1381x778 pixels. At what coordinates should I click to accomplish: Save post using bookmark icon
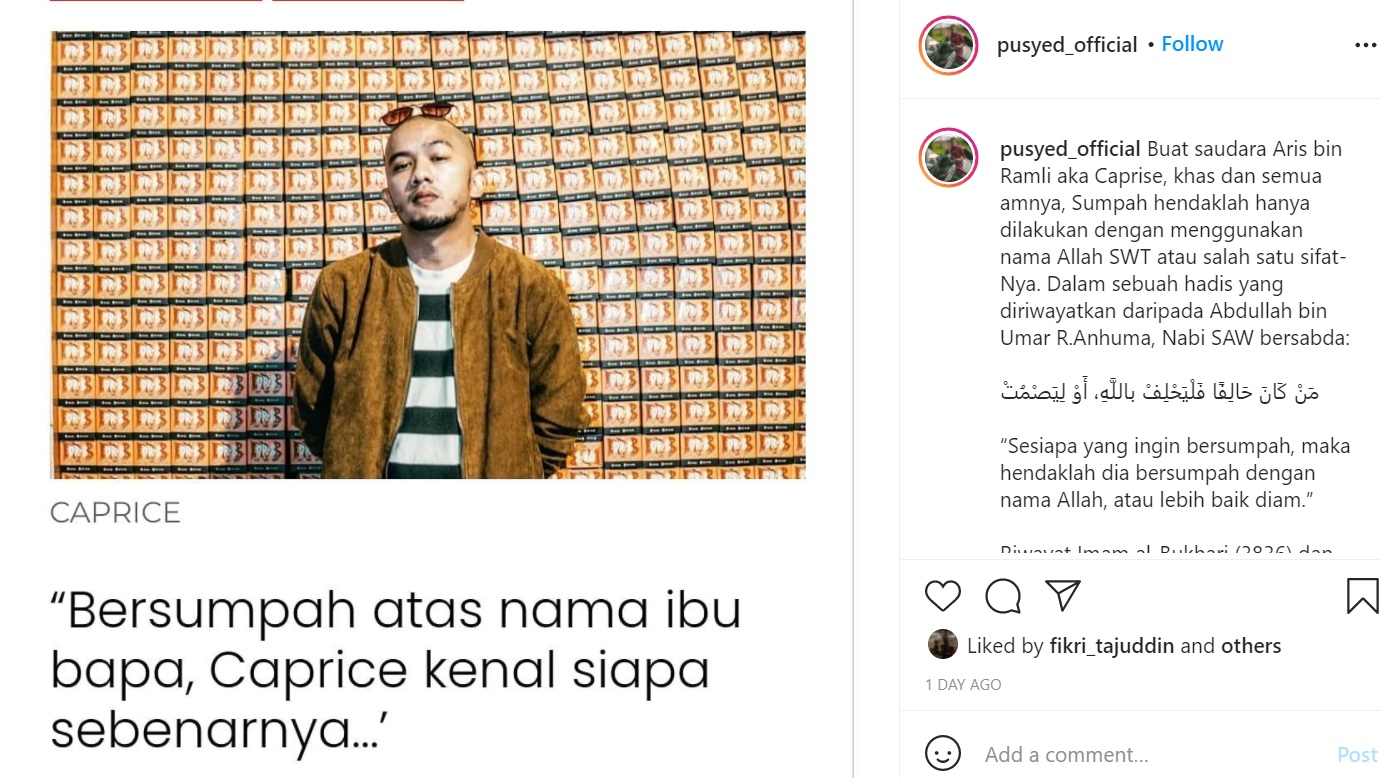click(1362, 596)
